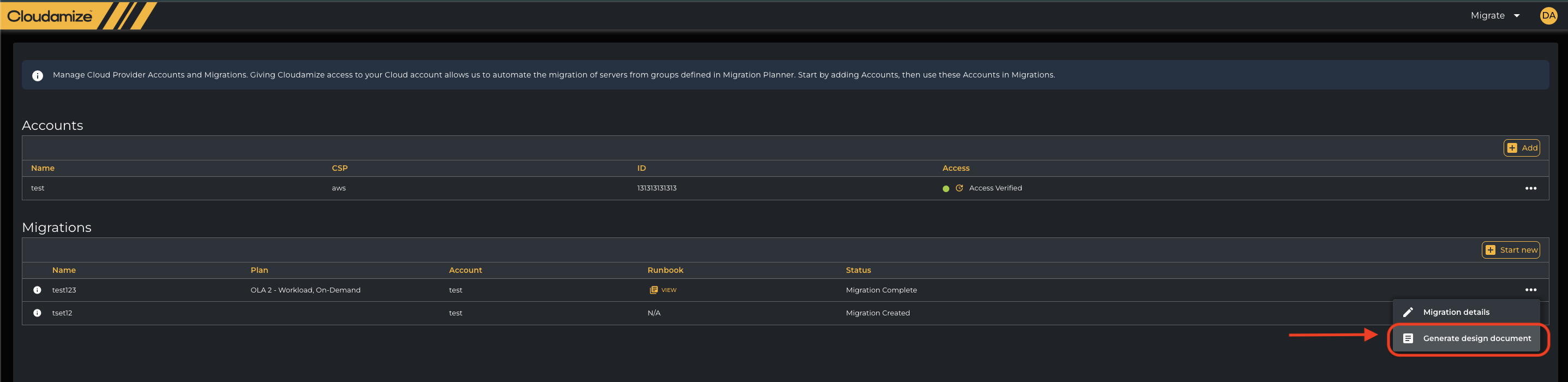Click info icon for tset12 migration
The width and height of the screenshot is (1568, 382).
tap(37, 313)
